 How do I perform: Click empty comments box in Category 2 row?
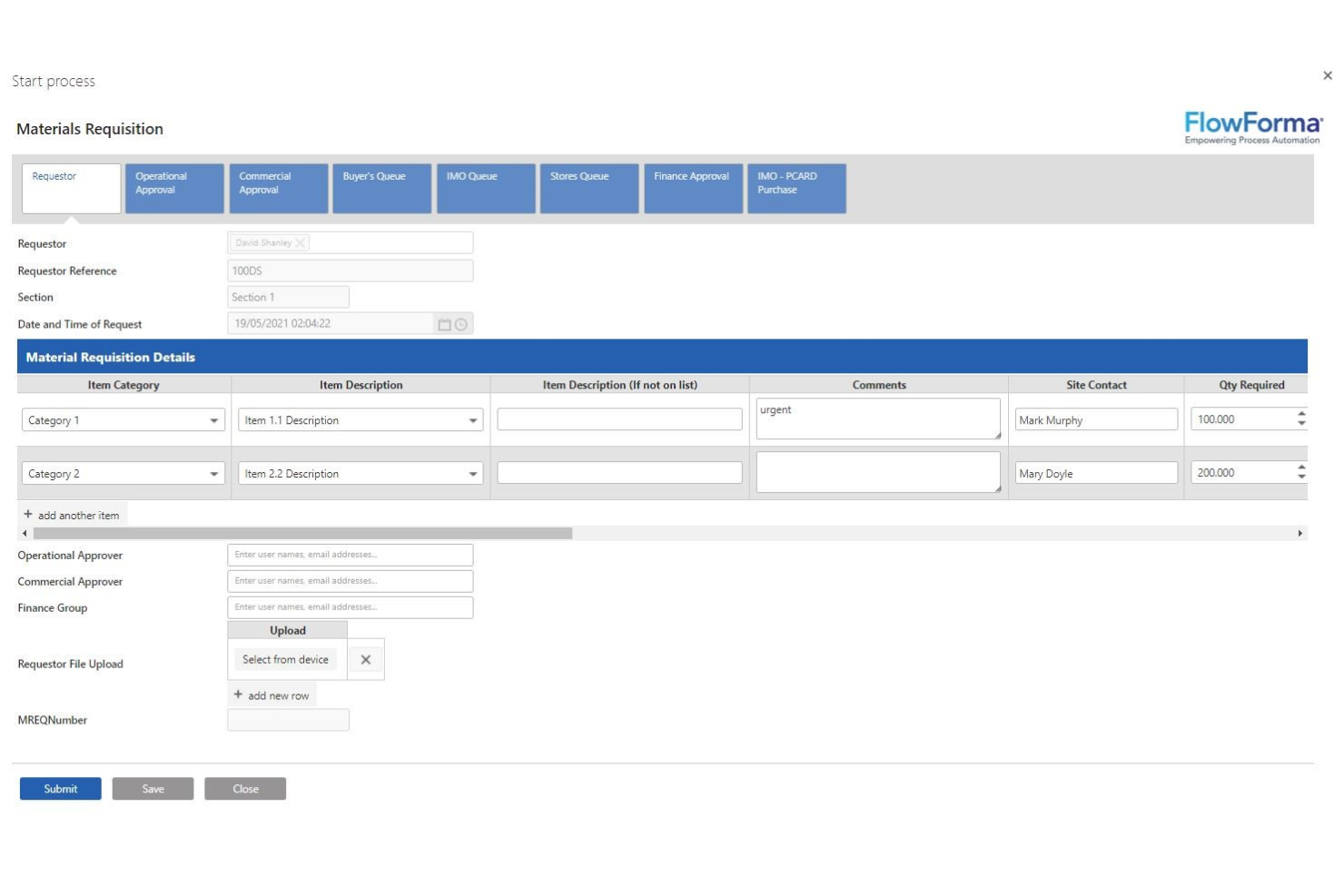878,472
